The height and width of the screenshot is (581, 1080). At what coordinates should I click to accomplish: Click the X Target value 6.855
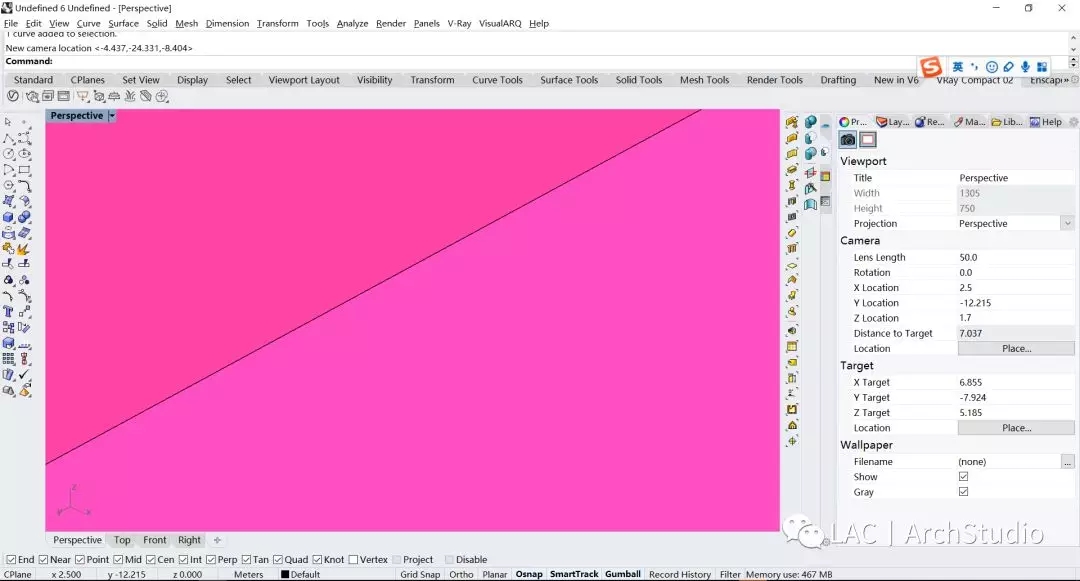click(970, 382)
